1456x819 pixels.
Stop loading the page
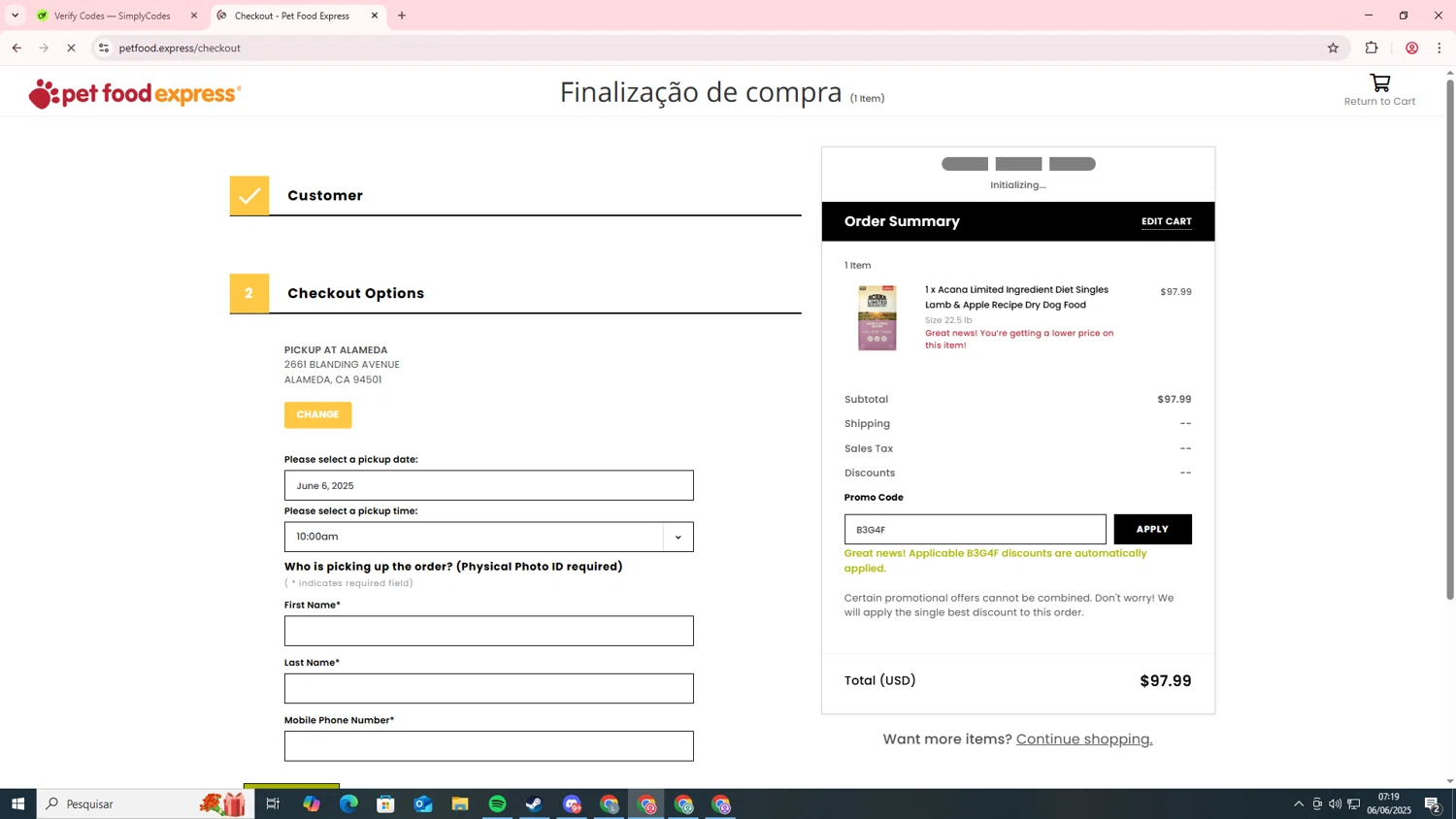(x=71, y=48)
